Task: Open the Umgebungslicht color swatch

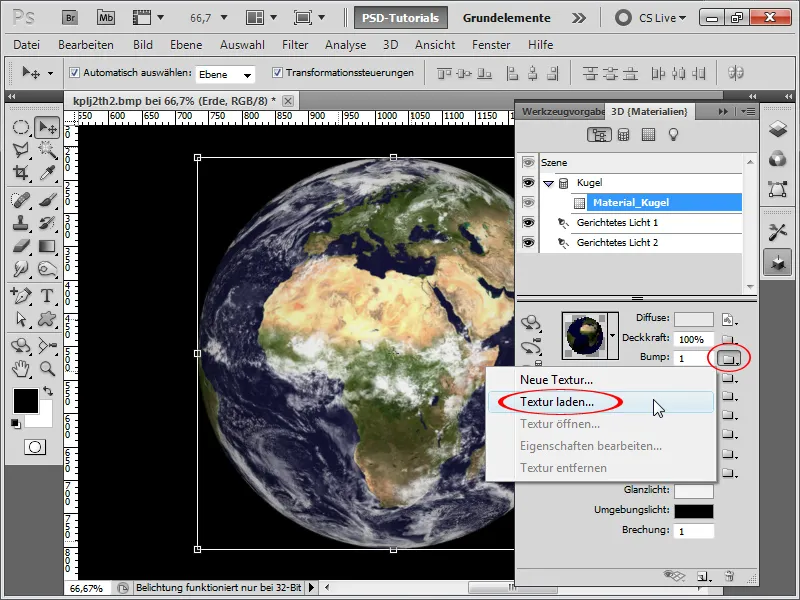Action: coord(693,511)
